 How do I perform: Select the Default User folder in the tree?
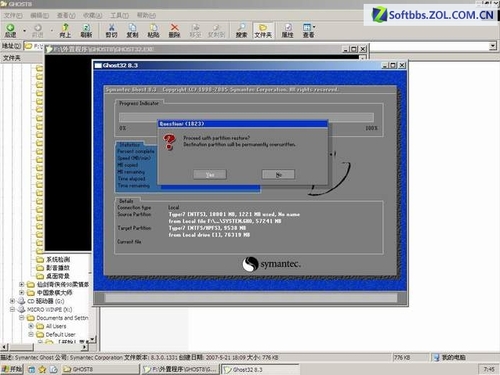pos(60,334)
